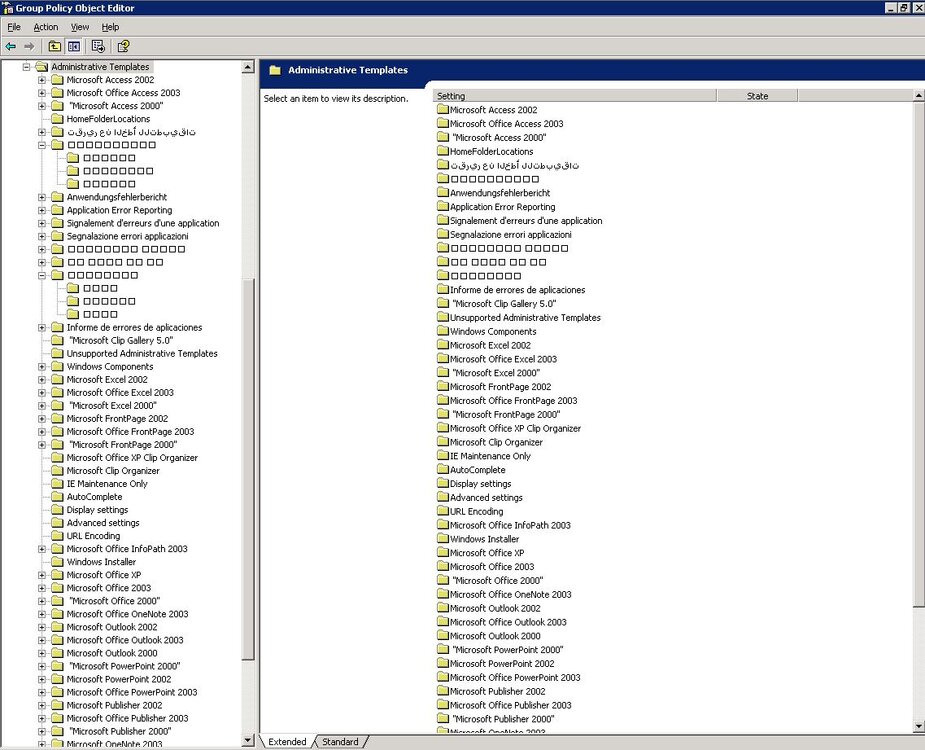This screenshot has width=925, height=750.
Task: Expand Windows Components in the tree
Action: (42, 366)
